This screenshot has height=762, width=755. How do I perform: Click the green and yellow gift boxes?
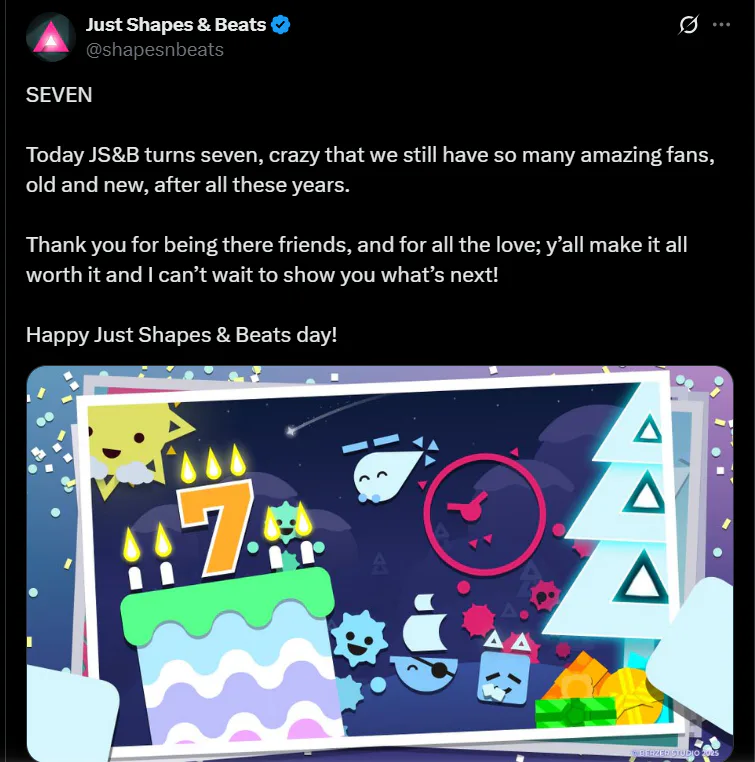(x=600, y=693)
